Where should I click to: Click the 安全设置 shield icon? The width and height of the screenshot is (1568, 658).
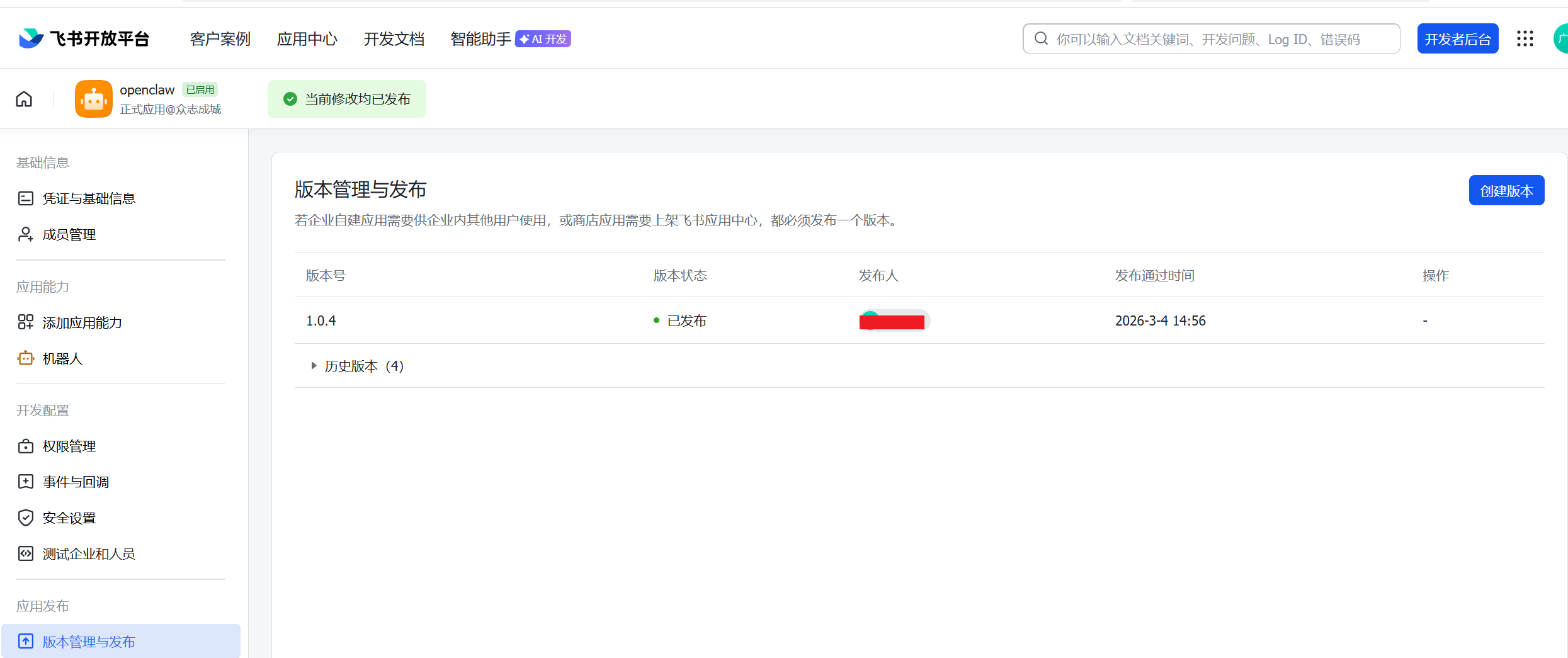(26, 518)
